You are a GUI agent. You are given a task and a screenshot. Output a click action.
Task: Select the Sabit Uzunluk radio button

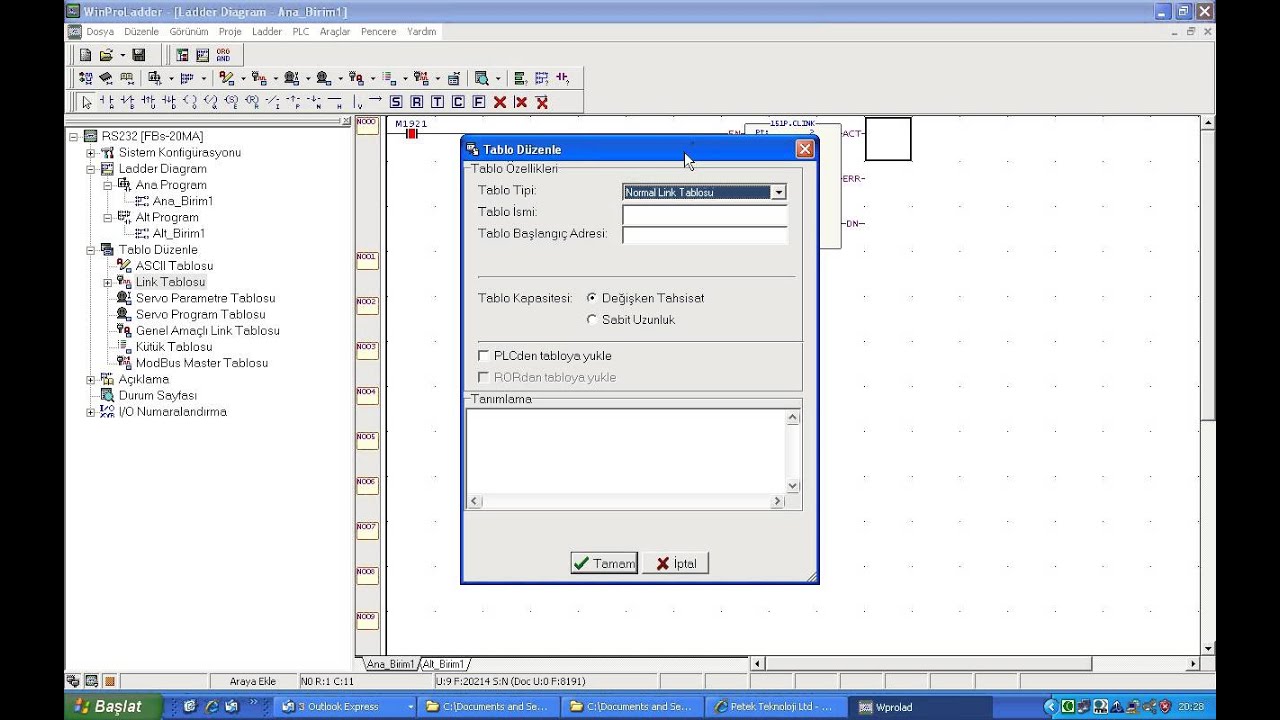[592, 320]
